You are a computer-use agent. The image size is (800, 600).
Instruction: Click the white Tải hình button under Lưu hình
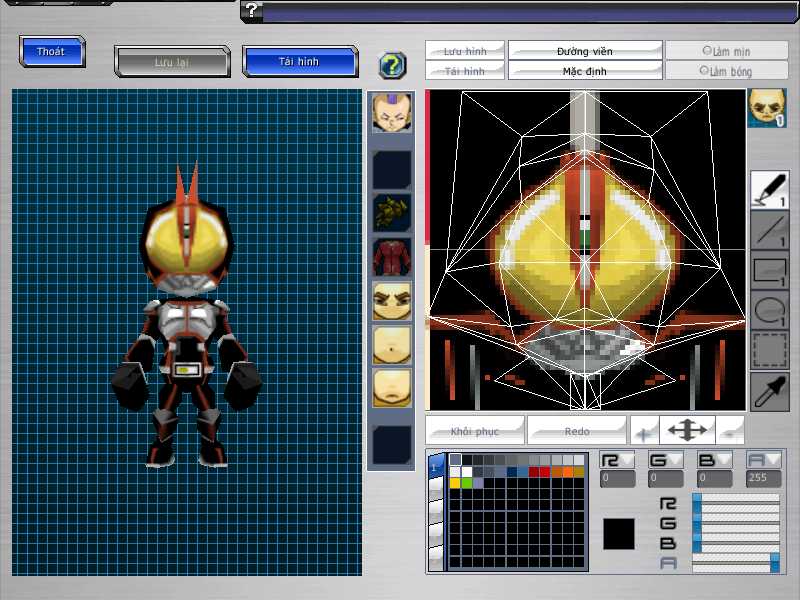coord(465,71)
